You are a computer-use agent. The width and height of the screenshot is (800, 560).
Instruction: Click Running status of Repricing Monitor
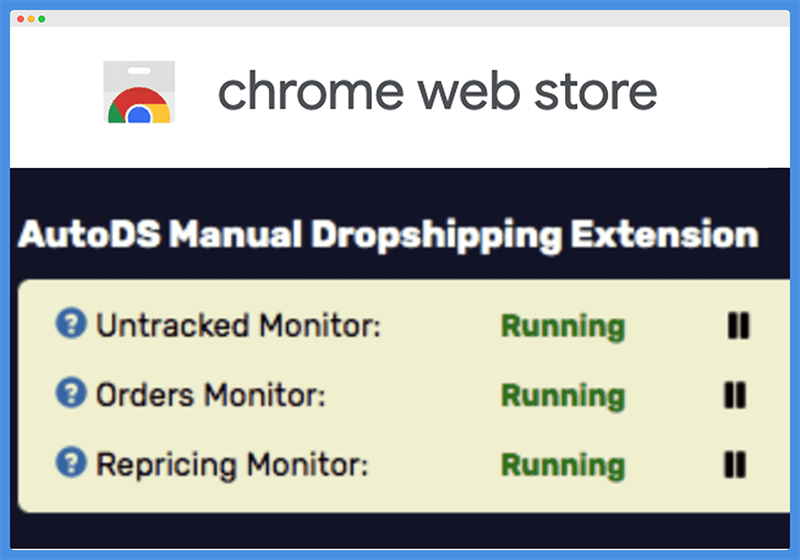pos(563,466)
